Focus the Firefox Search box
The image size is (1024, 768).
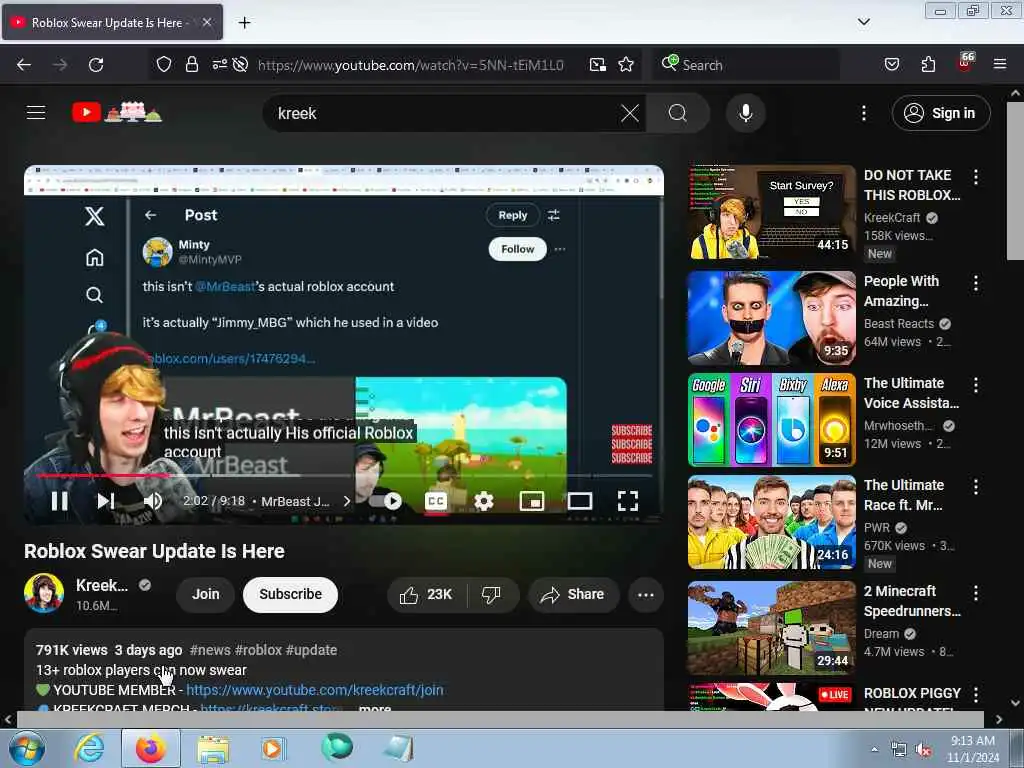coord(744,65)
